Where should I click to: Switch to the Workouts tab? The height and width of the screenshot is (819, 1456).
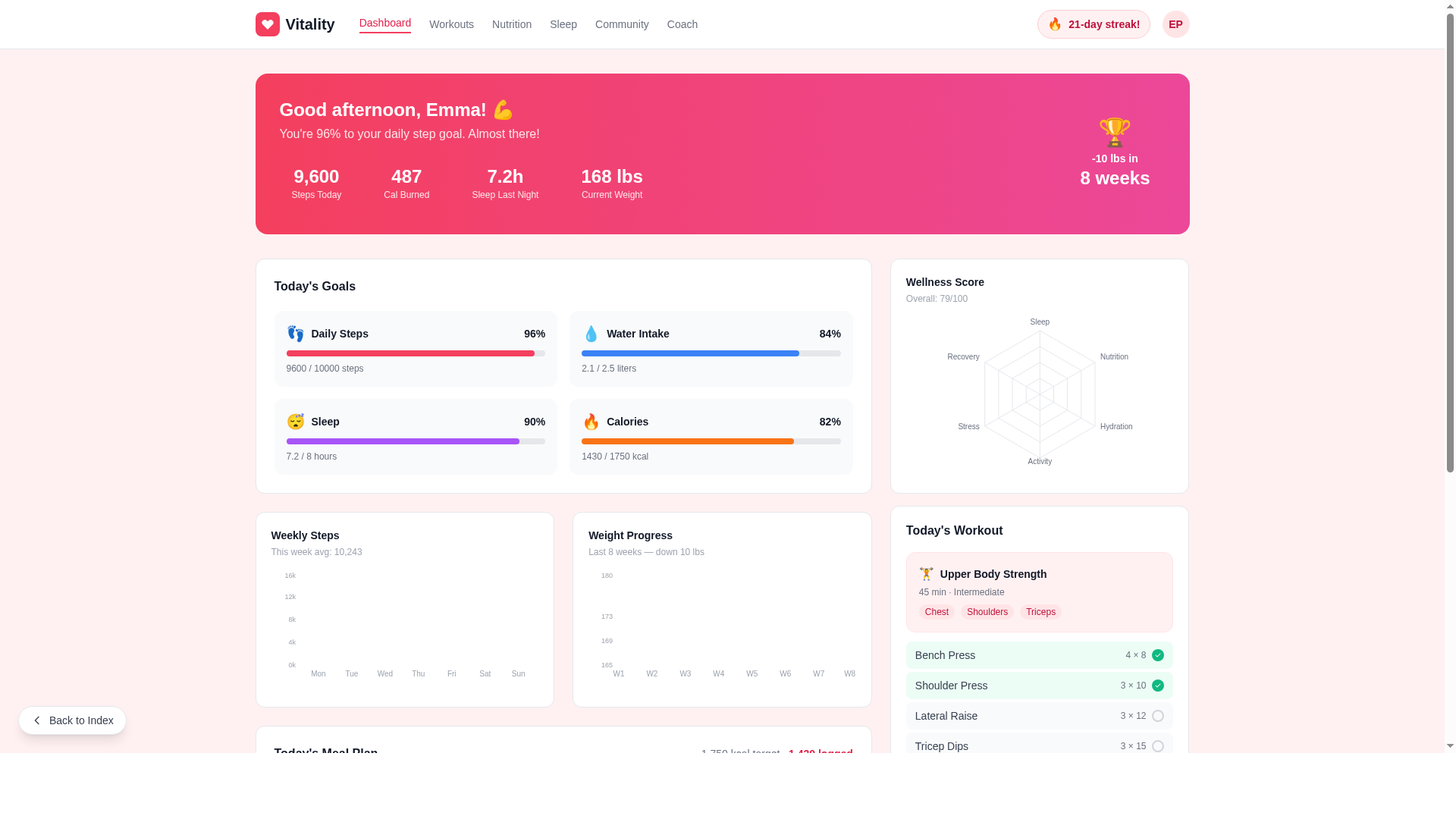click(x=451, y=24)
